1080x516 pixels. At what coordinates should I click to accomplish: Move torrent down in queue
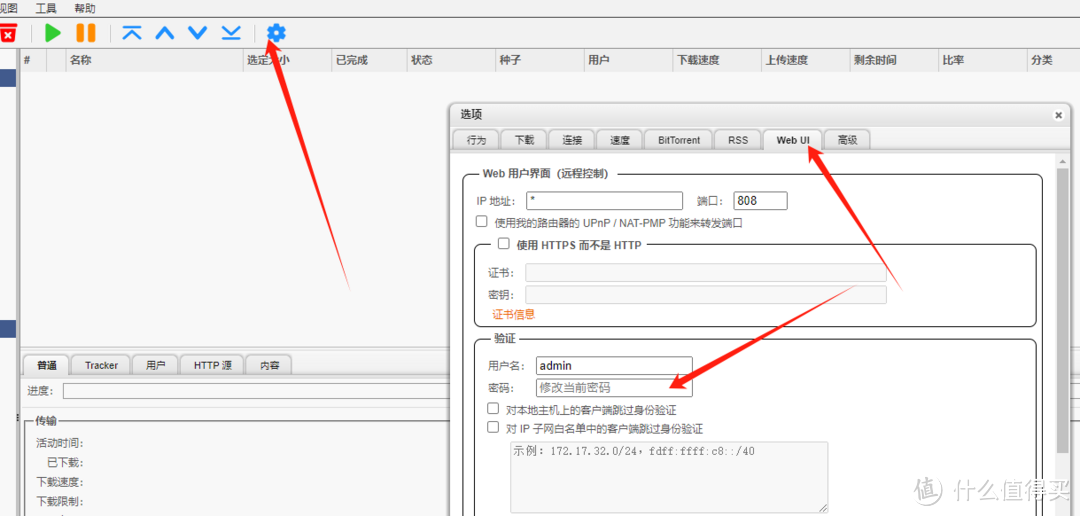click(x=198, y=32)
